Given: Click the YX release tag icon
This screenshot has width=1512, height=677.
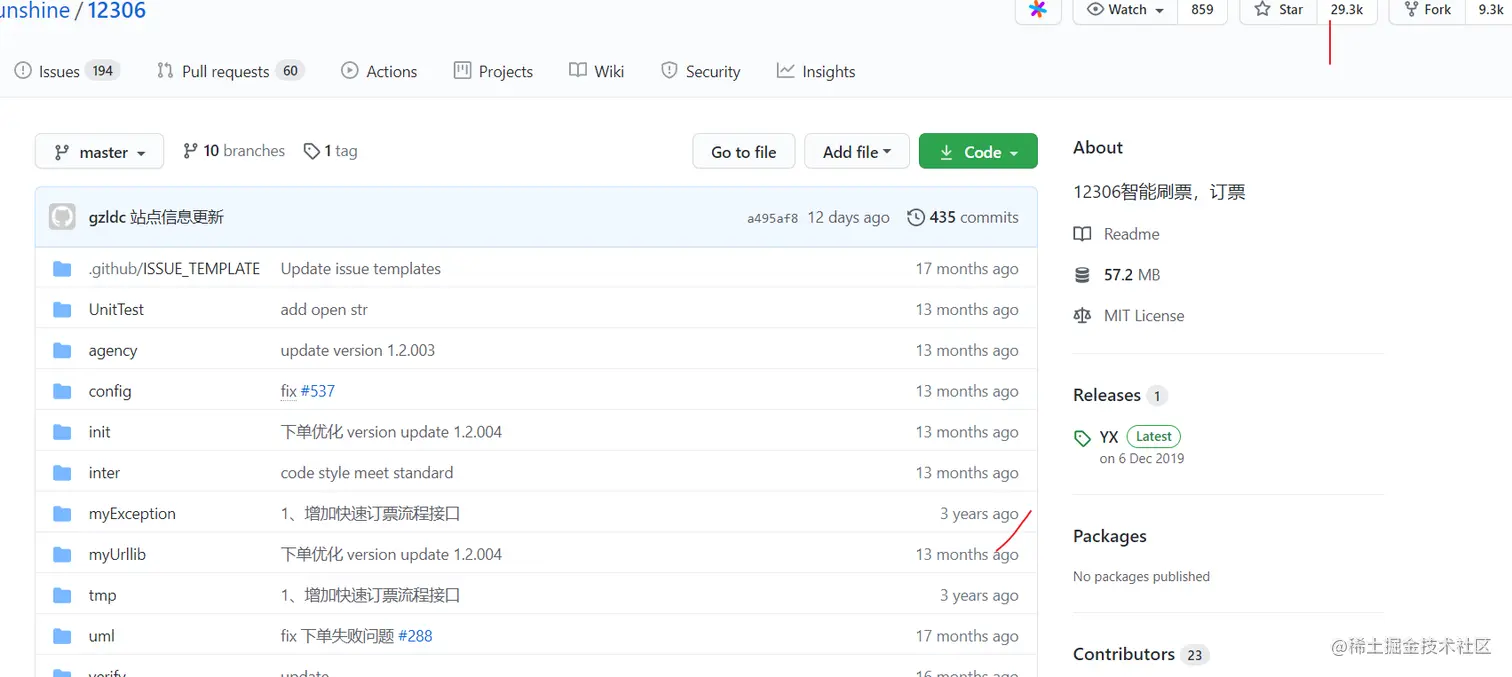Looking at the screenshot, I should [1082, 438].
